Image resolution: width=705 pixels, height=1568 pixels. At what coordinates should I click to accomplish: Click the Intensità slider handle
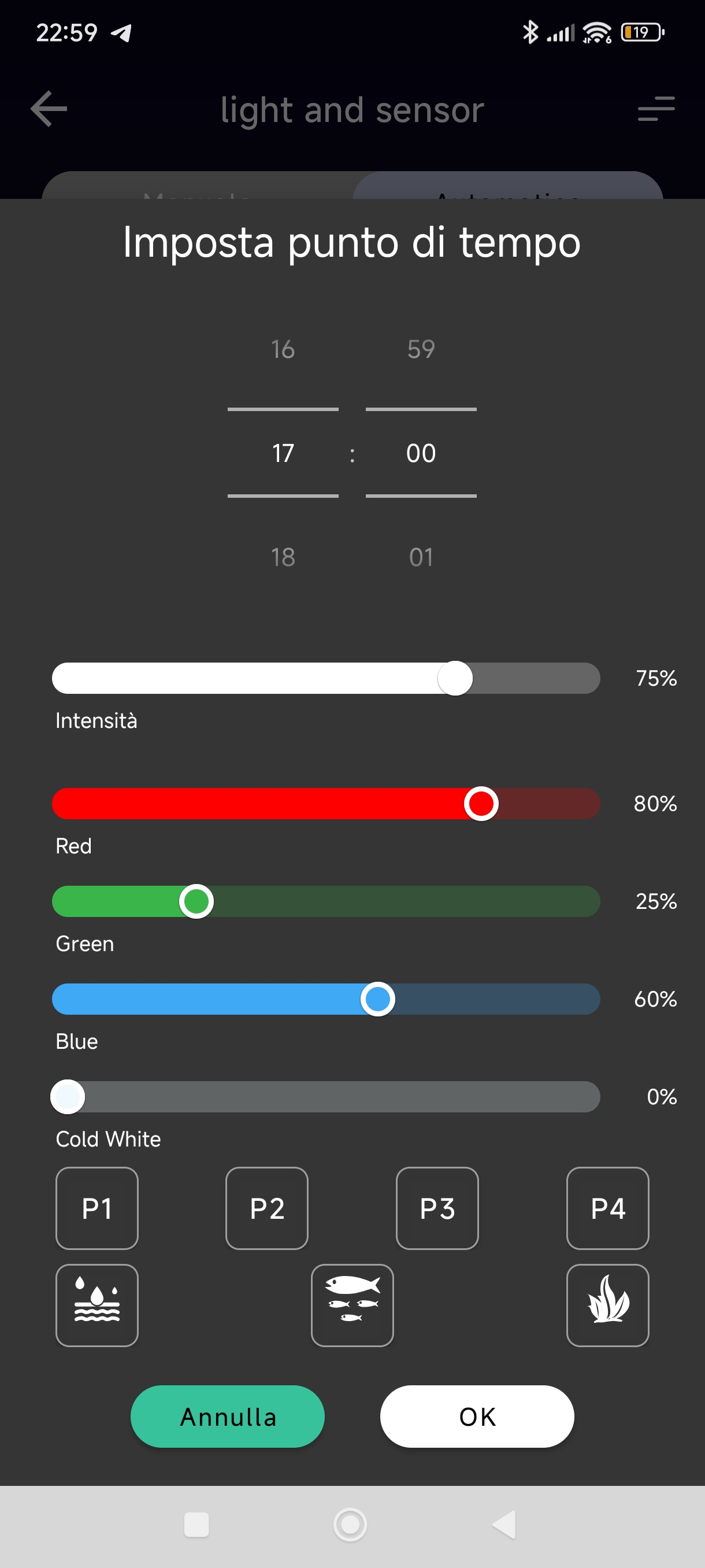click(x=455, y=678)
